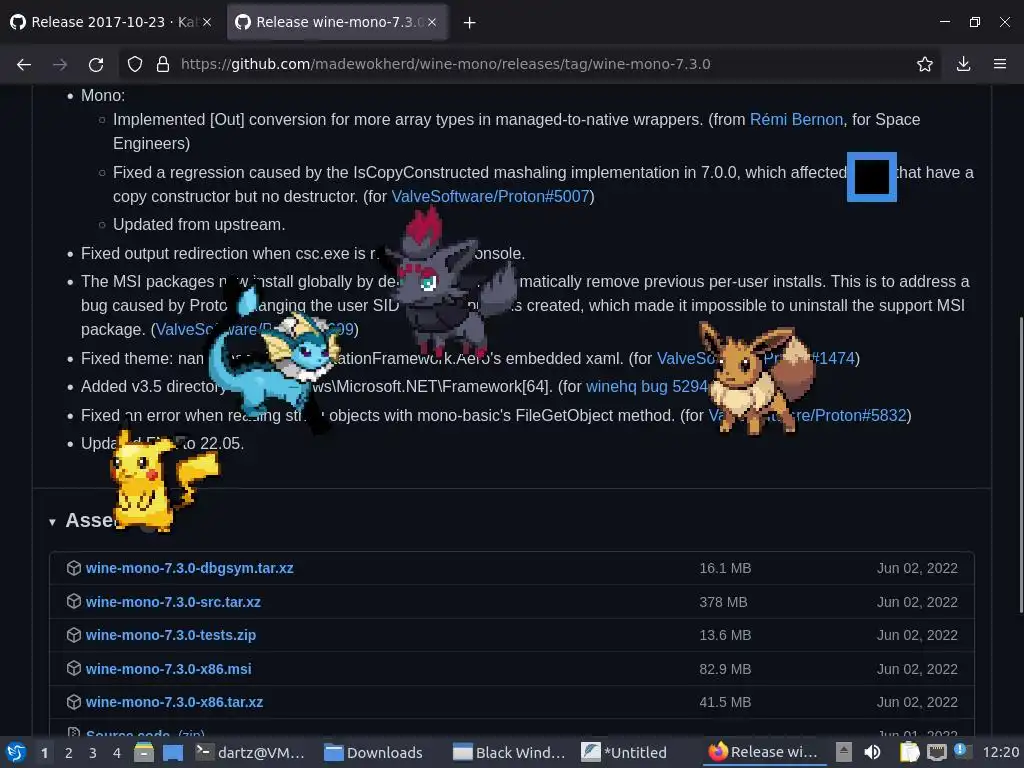Click the 12:20 clock
Image resolution: width=1024 pixels, height=768 pixels.
(1000, 752)
